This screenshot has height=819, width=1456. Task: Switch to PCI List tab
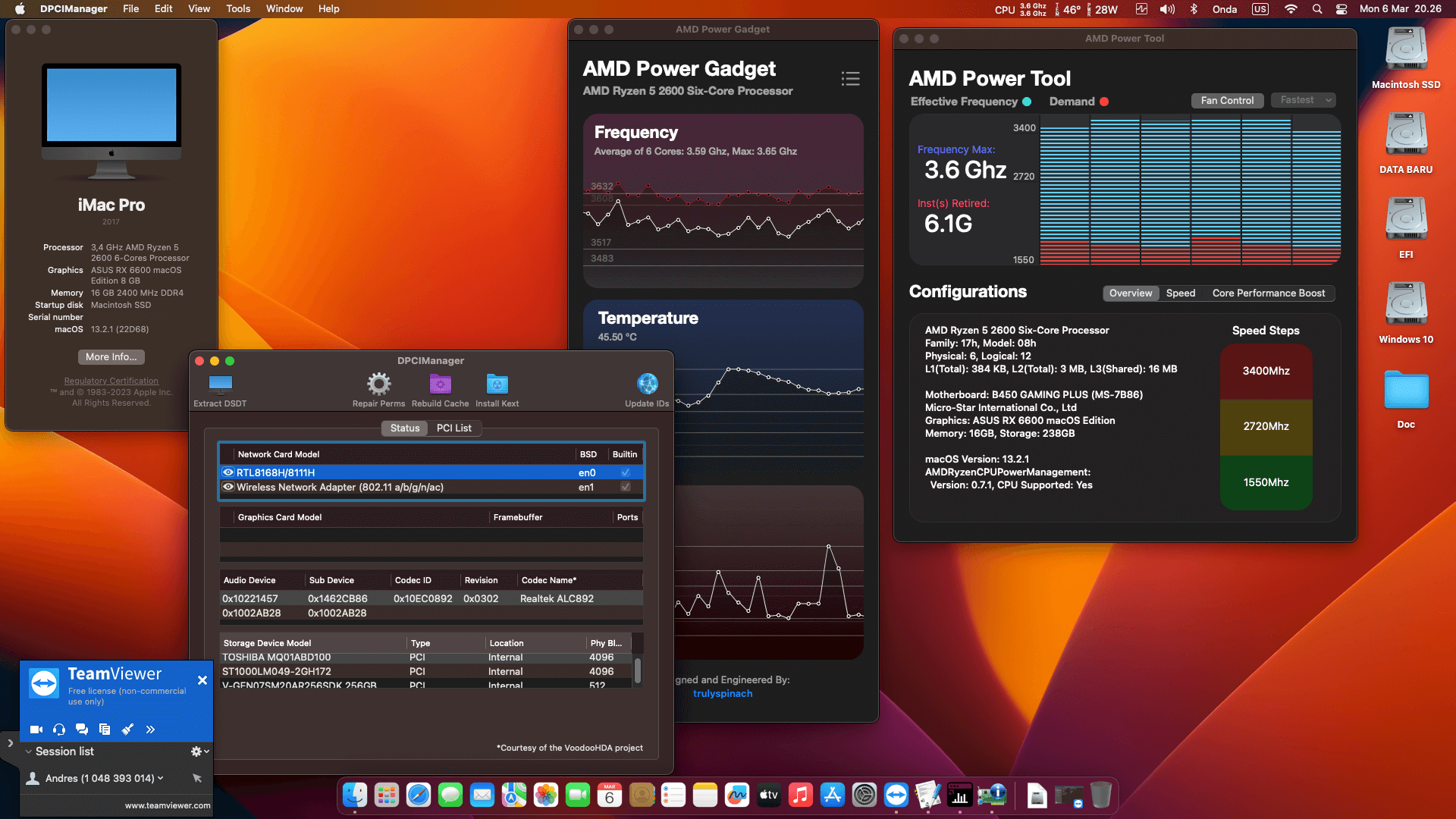pos(454,428)
